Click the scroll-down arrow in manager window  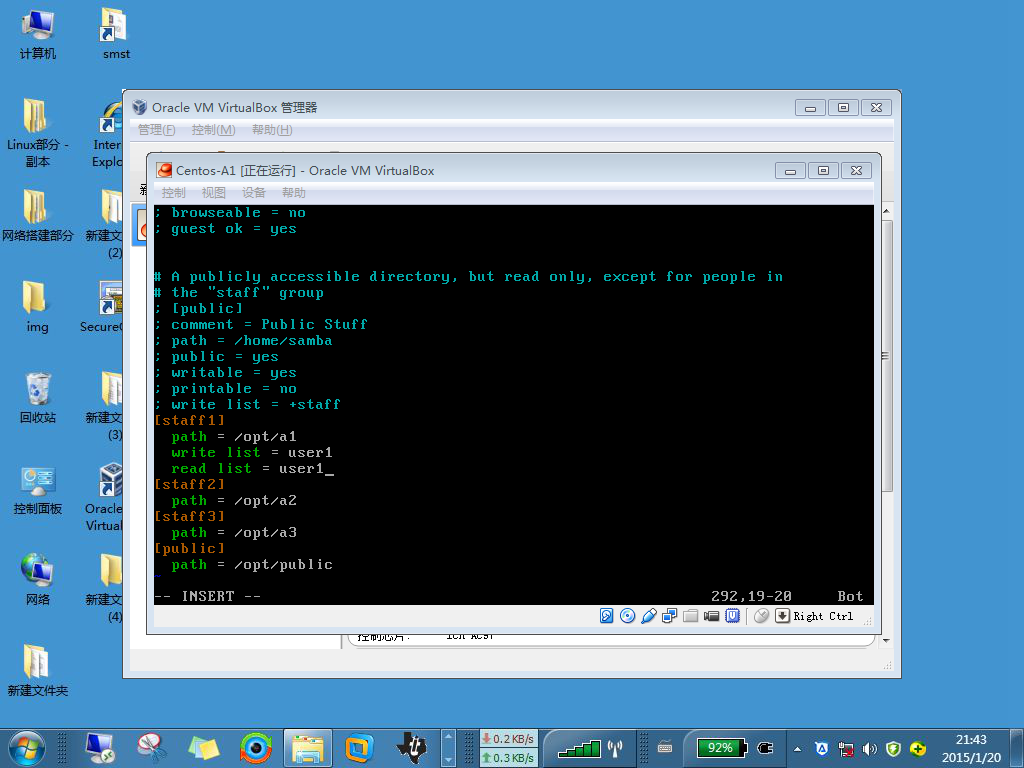[x=887, y=641]
